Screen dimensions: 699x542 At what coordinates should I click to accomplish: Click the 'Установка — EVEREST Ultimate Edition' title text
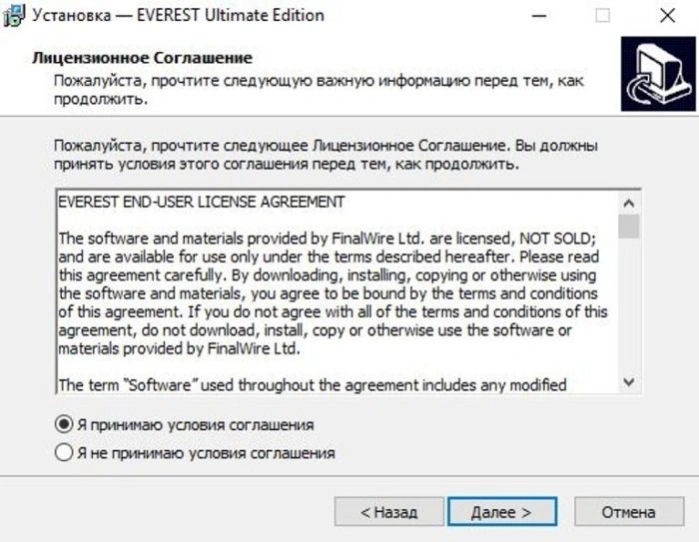click(x=178, y=15)
